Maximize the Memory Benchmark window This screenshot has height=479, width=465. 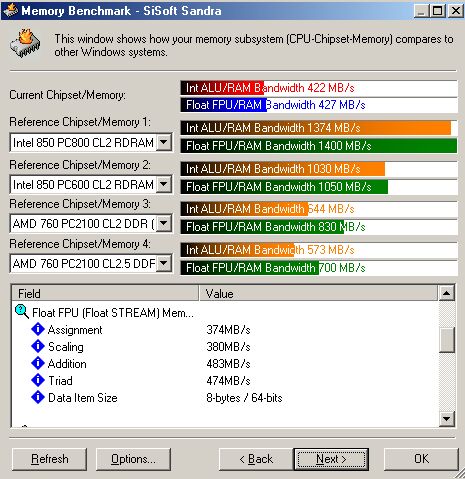tap(437, 11)
